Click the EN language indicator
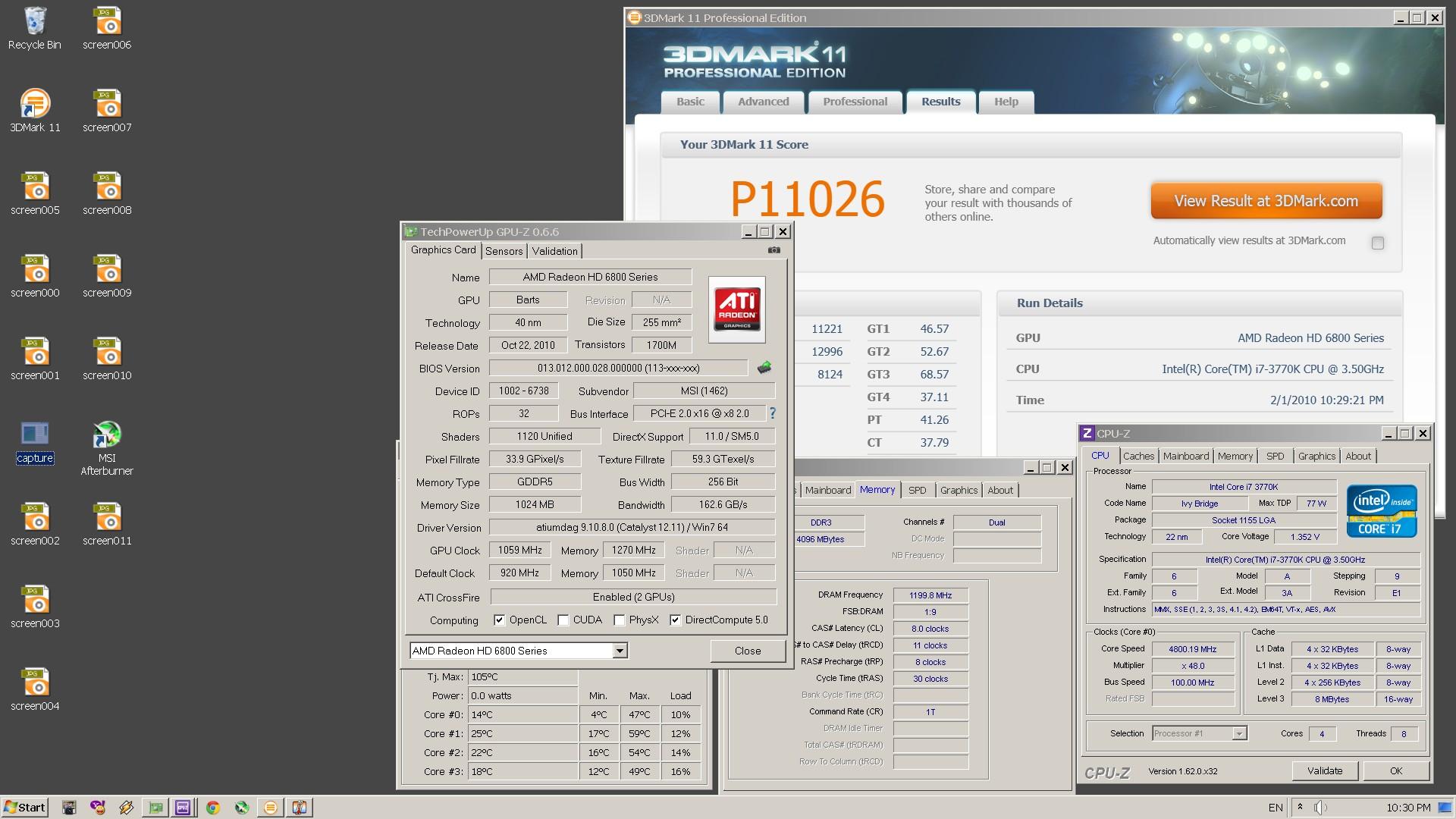 [1276, 808]
